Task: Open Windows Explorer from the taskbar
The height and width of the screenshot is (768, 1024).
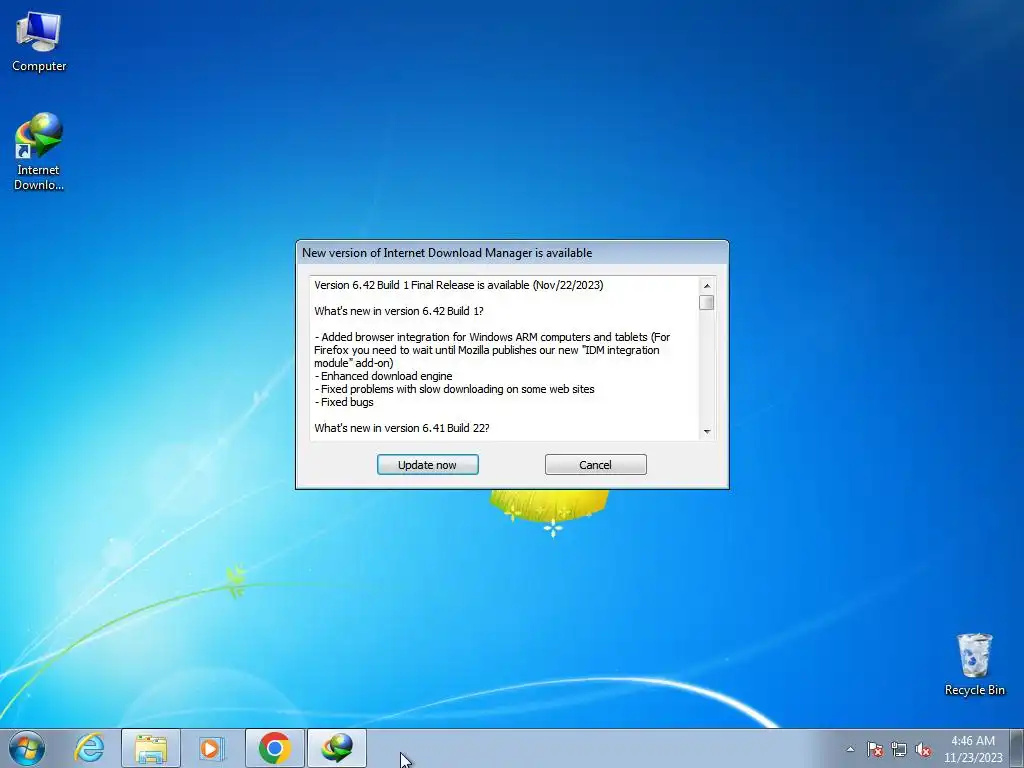Action: [151, 748]
